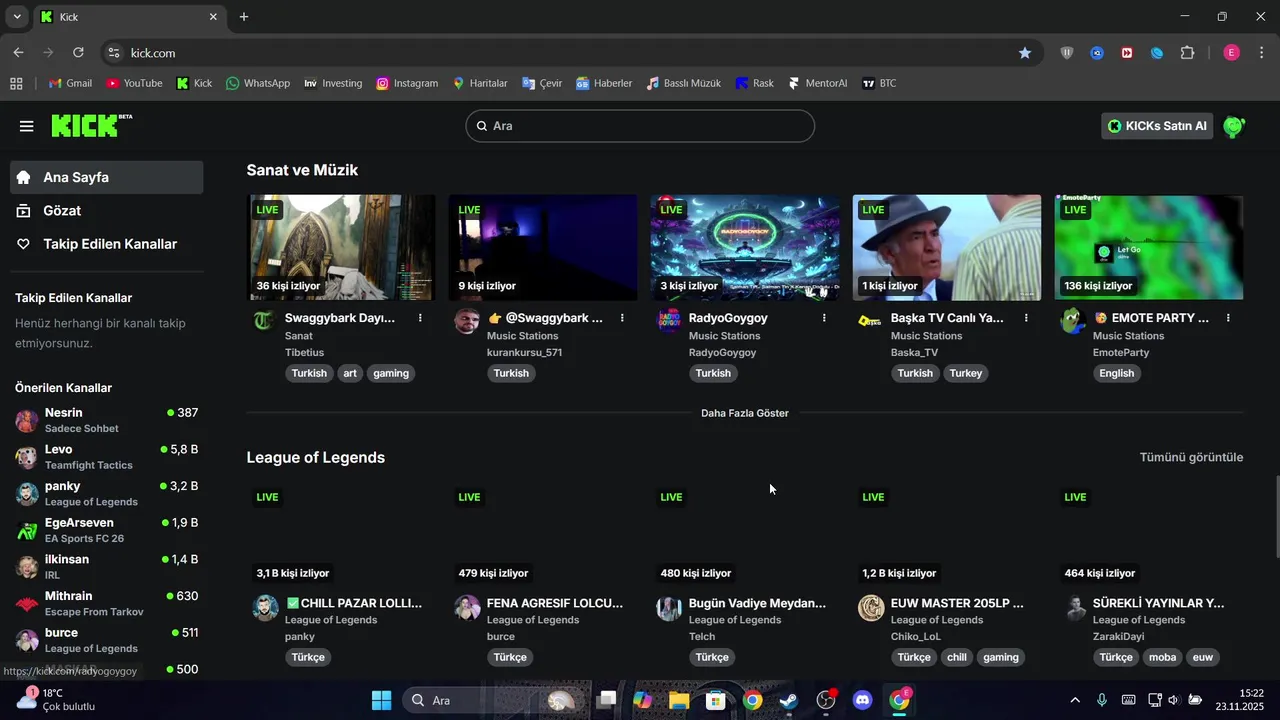Open the green user avatar menu
Image resolution: width=1280 pixels, height=720 pixels.
point(1234,126)
